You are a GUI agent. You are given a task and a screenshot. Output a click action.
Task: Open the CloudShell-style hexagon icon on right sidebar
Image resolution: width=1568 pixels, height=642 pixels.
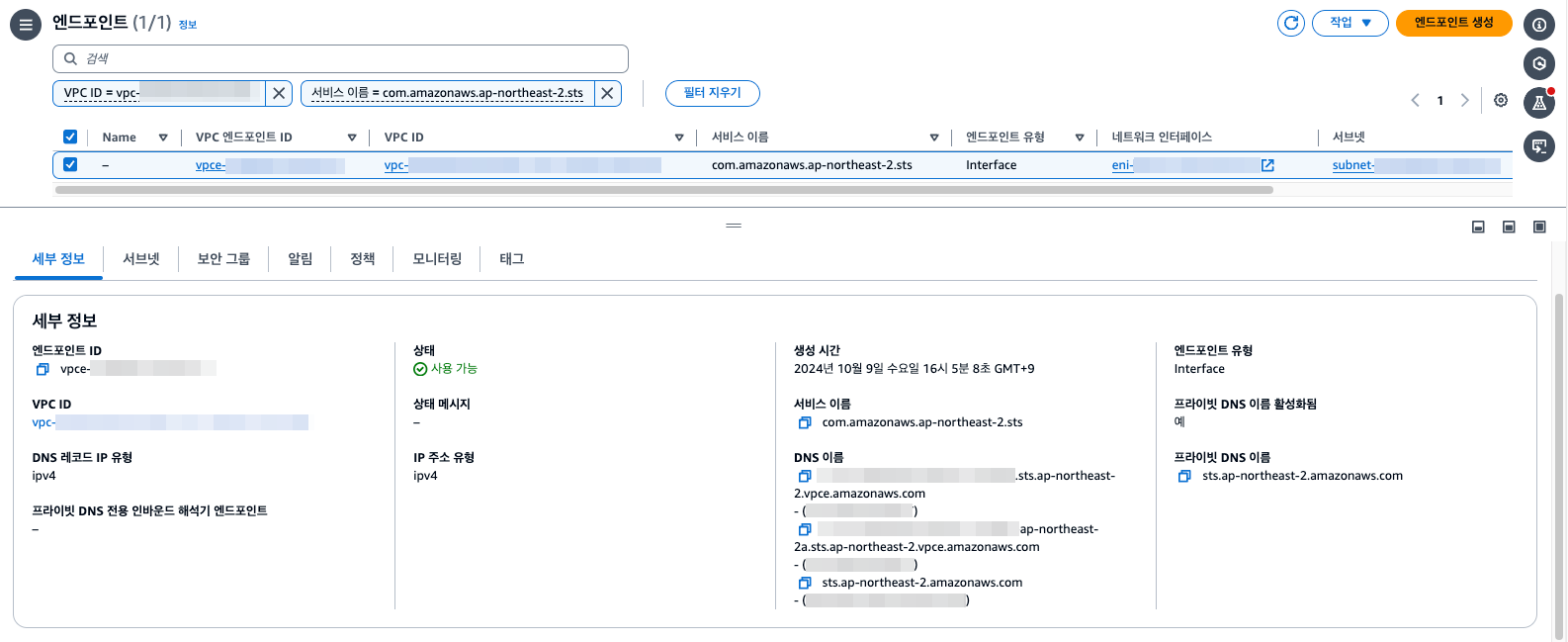point(1539,63)
